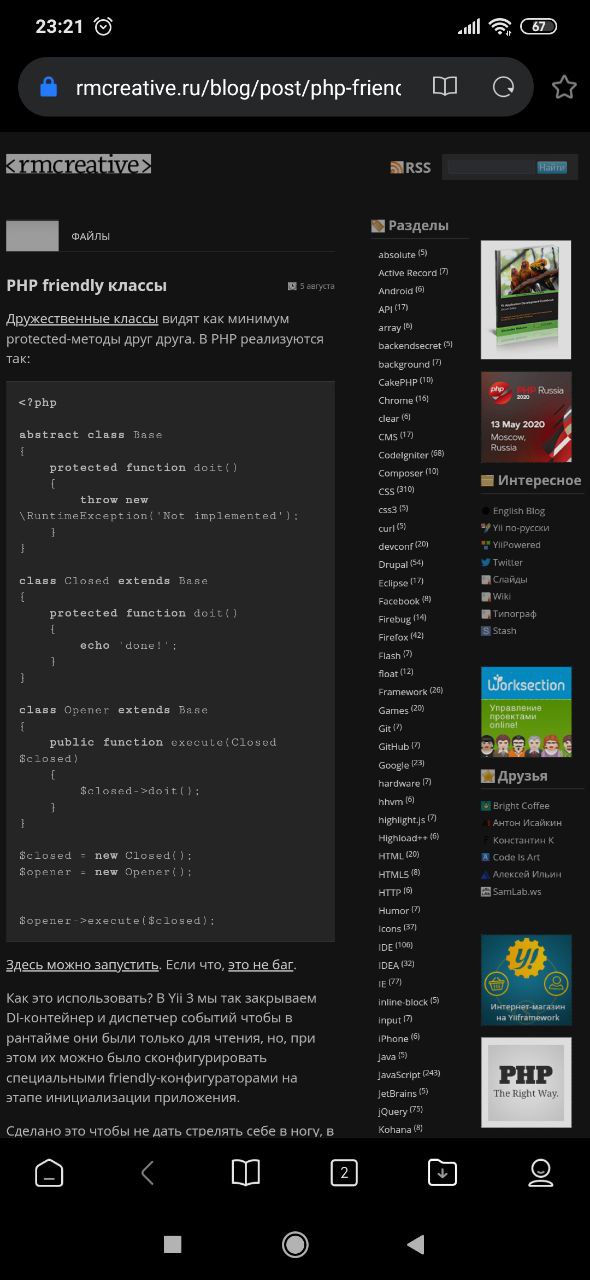The height and width of the screenshot is (1280, 590).
Task: Open the tab switcher showing 2 tabs
Action: [343, 1172]
